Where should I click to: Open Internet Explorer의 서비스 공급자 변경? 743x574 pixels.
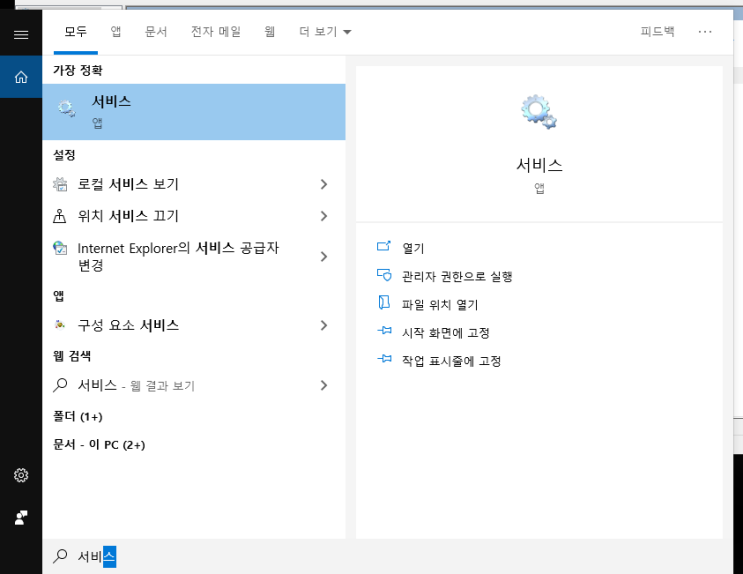[194, 256]
